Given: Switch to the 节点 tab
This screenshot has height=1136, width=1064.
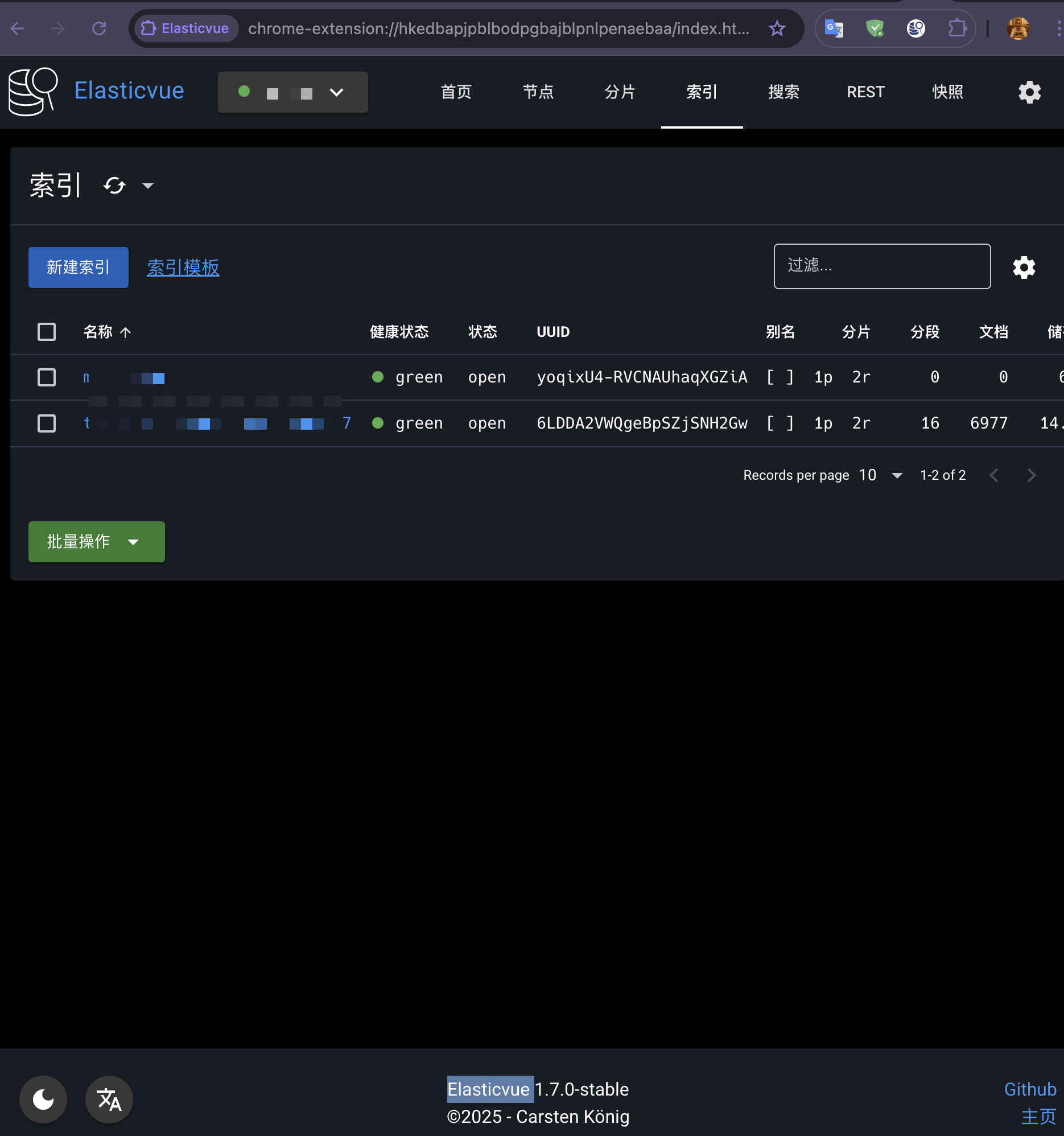Looking at the screenshot, I should [x=538, y=92].
